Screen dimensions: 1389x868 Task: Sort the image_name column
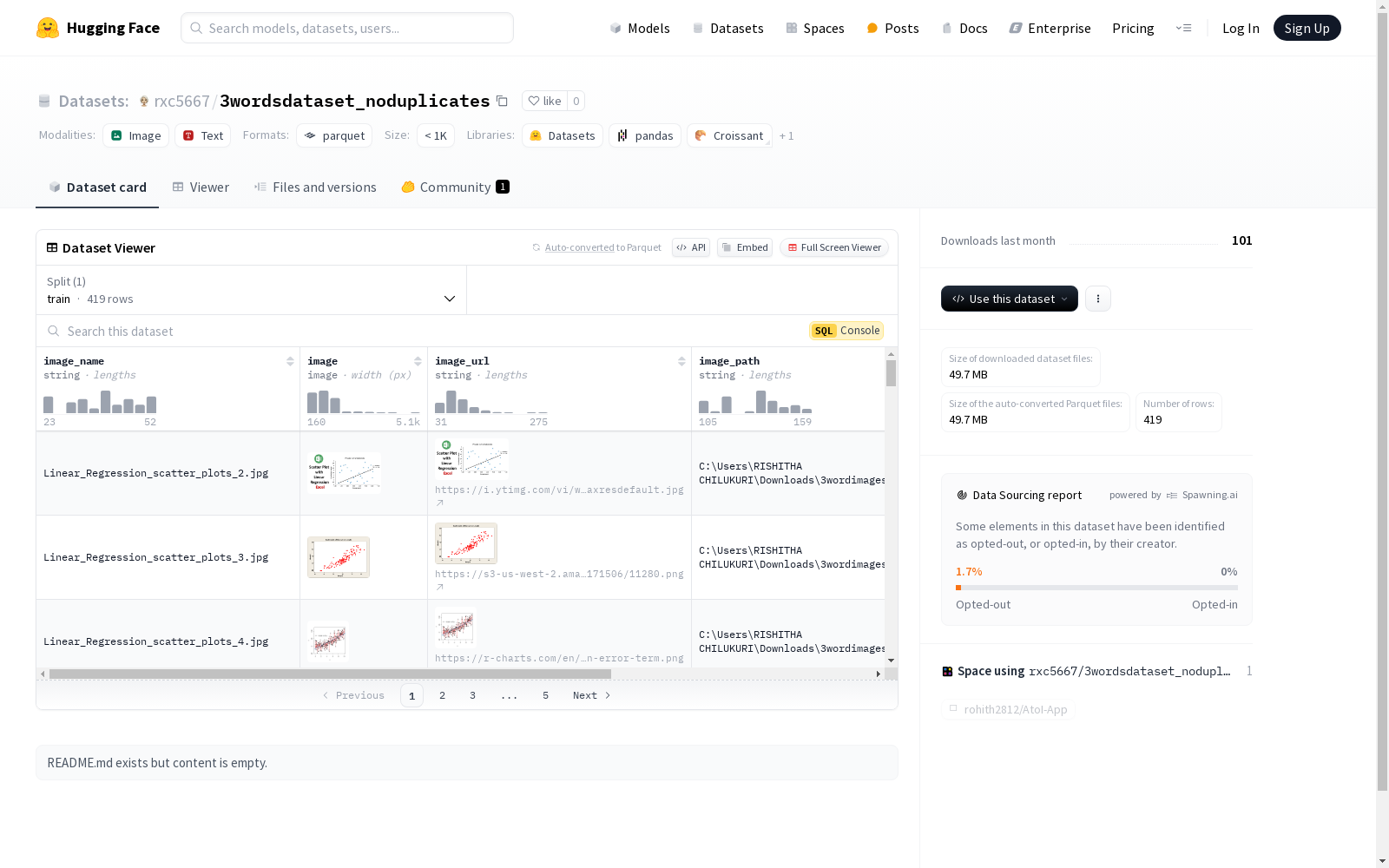point(290,361)
